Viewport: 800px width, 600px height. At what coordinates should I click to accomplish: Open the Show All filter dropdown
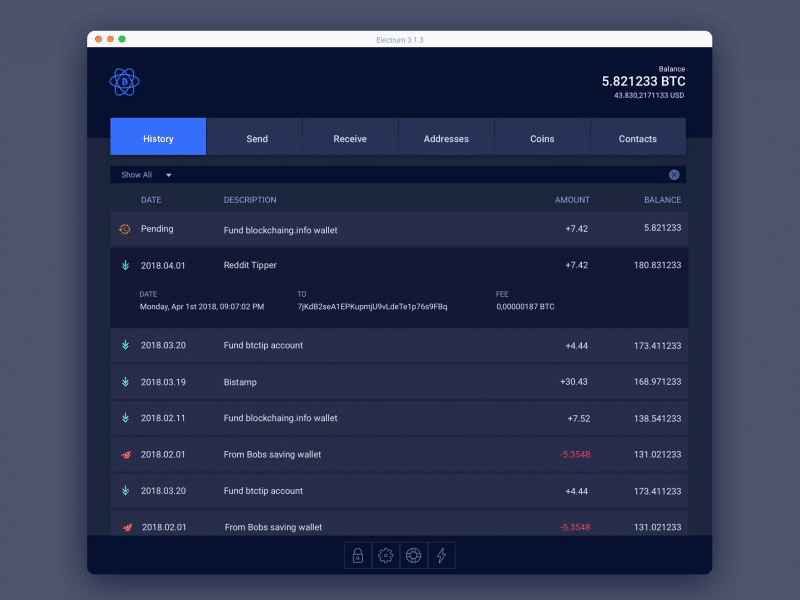146,175
